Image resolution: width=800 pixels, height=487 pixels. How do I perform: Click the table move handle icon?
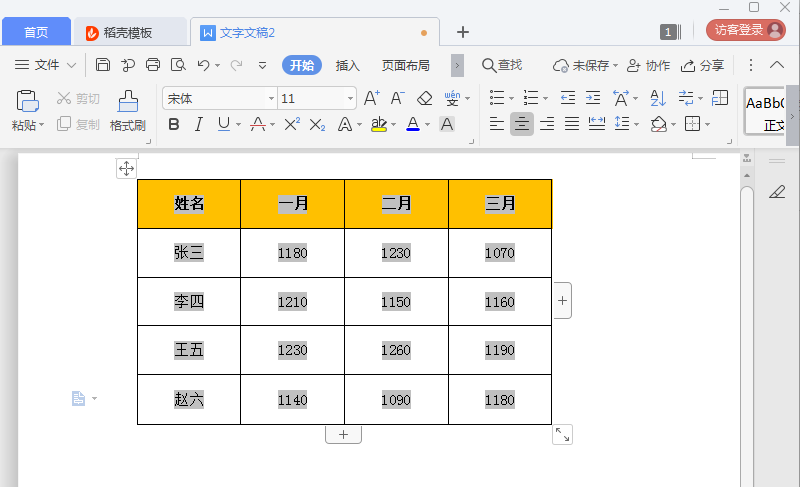pos(126,169)
